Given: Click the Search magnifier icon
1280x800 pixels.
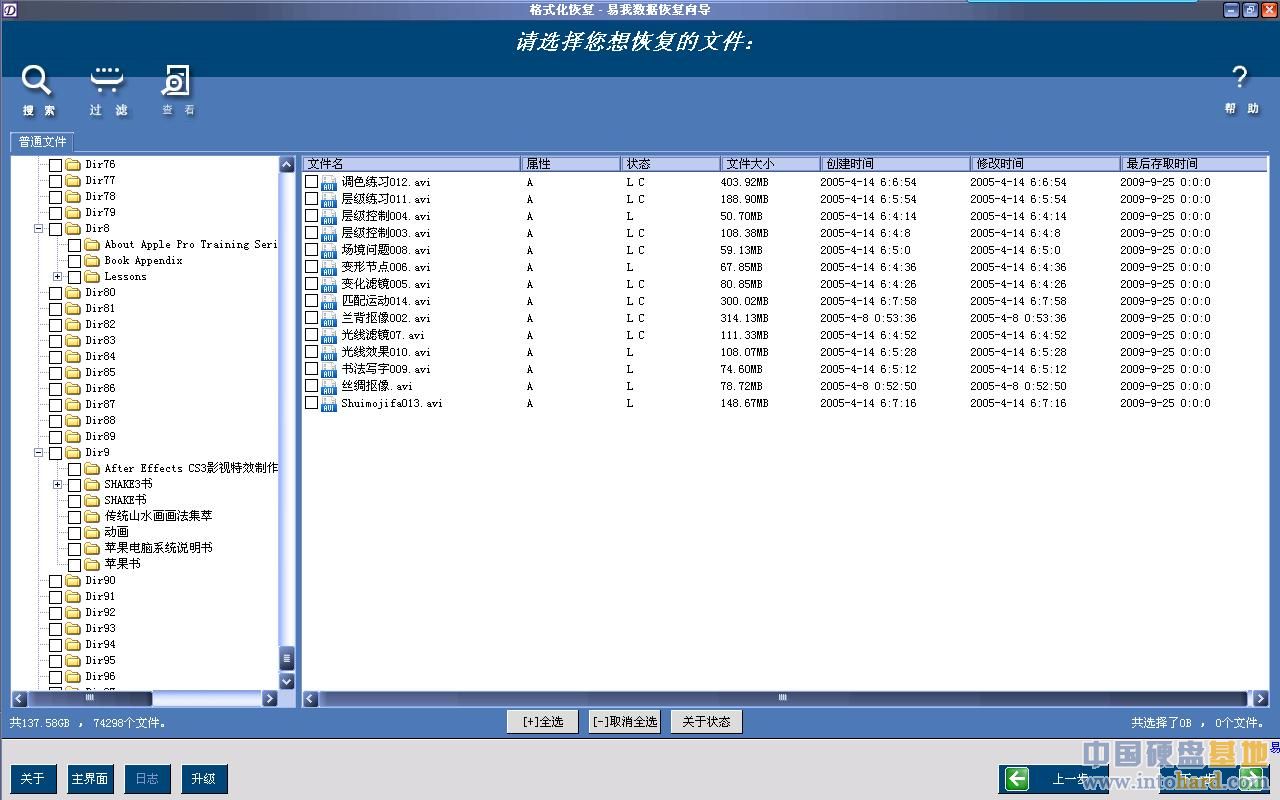Looking at the screenshot, I should pyautogui.click(x=37, y=81).
